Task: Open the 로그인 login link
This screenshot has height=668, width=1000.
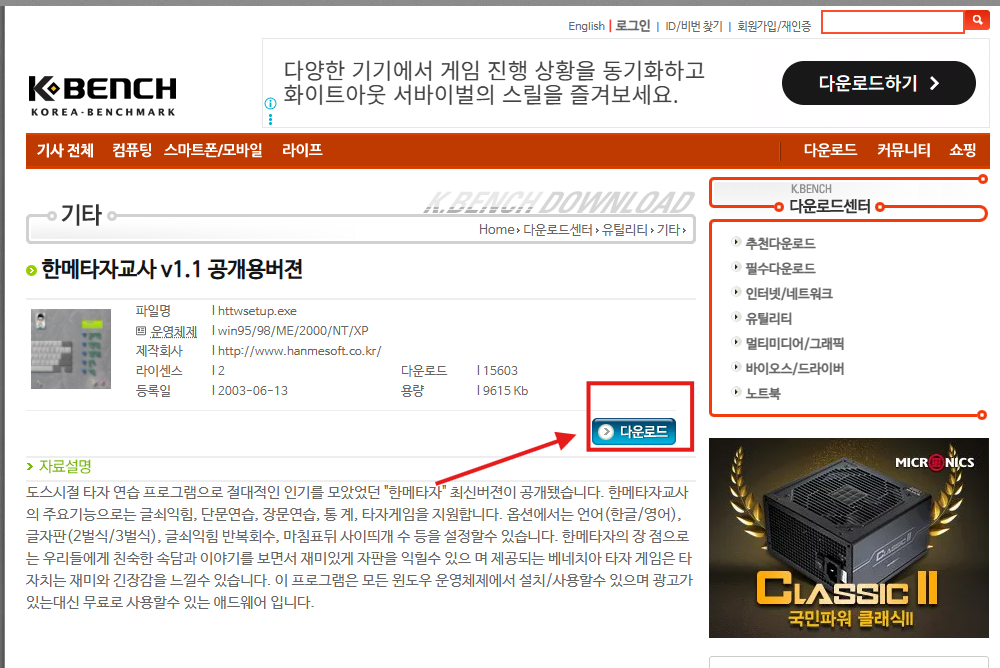Action: (x=633, y=26)
